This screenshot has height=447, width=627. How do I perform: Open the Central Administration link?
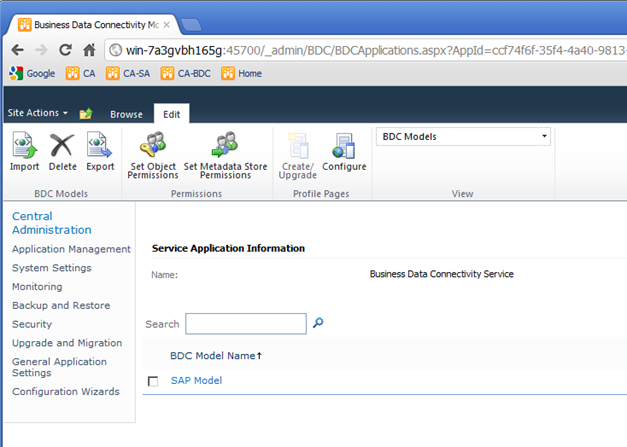51,223
